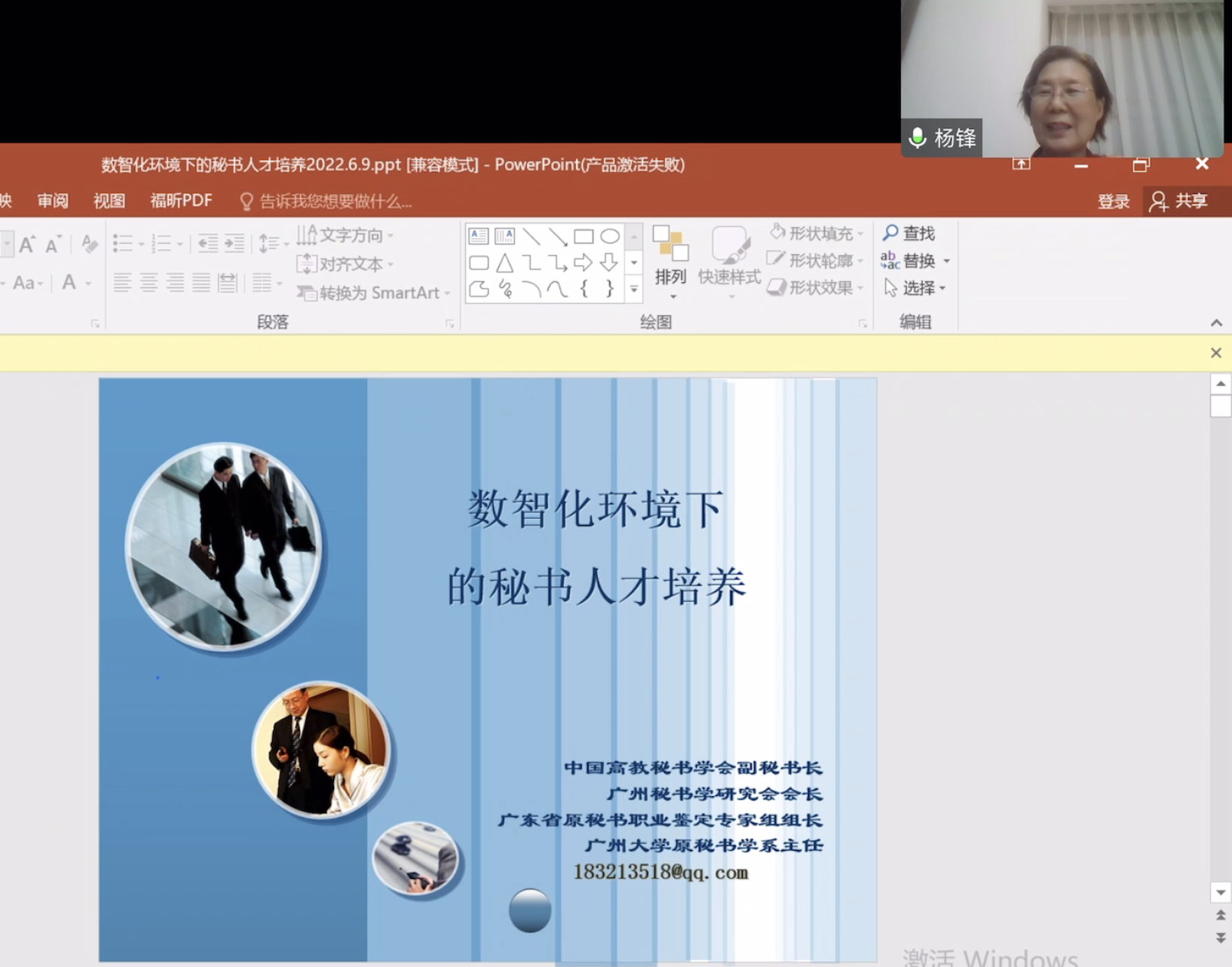Insert a horizontal text box shape
Viewport: 1232px width, 967px height.
point(479,237)
